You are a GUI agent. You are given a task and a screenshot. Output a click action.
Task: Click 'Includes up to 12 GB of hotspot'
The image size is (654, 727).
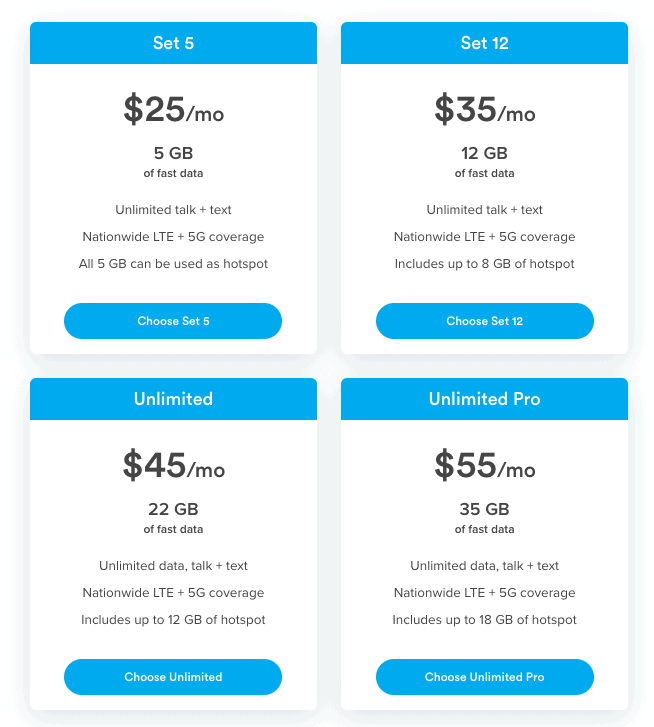click(173, 620)
